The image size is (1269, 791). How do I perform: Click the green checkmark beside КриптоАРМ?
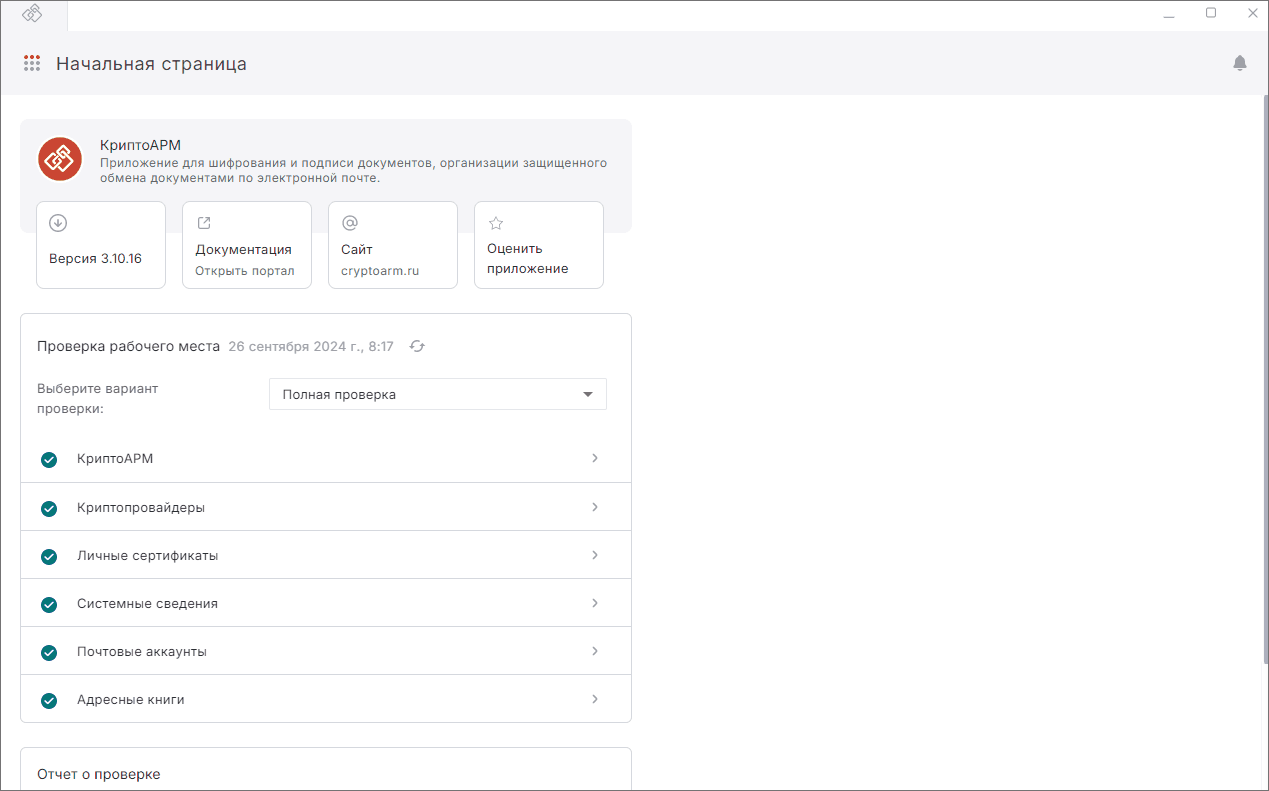(49, 460)
